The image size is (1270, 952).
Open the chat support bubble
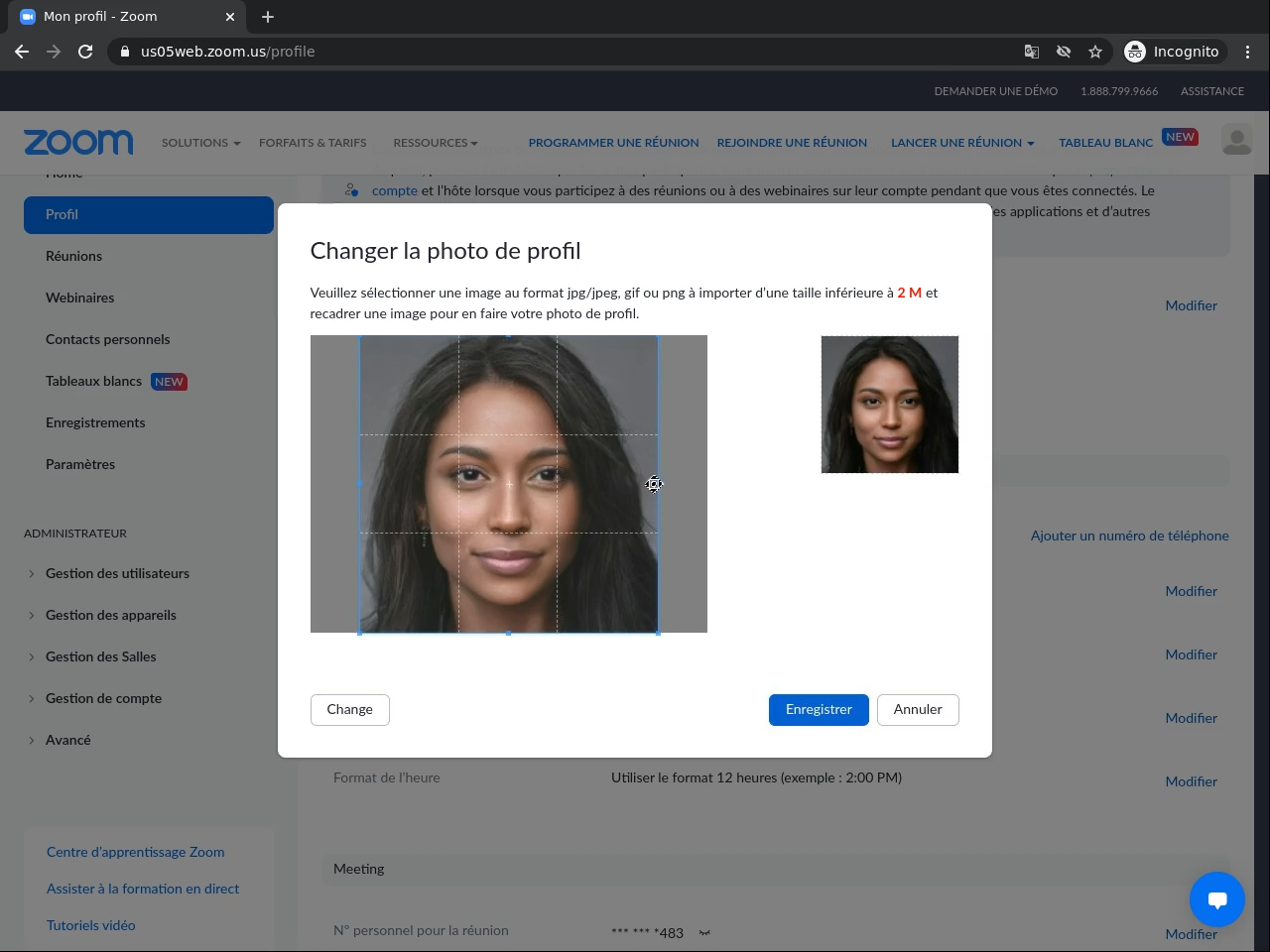tap(1217, 899)
